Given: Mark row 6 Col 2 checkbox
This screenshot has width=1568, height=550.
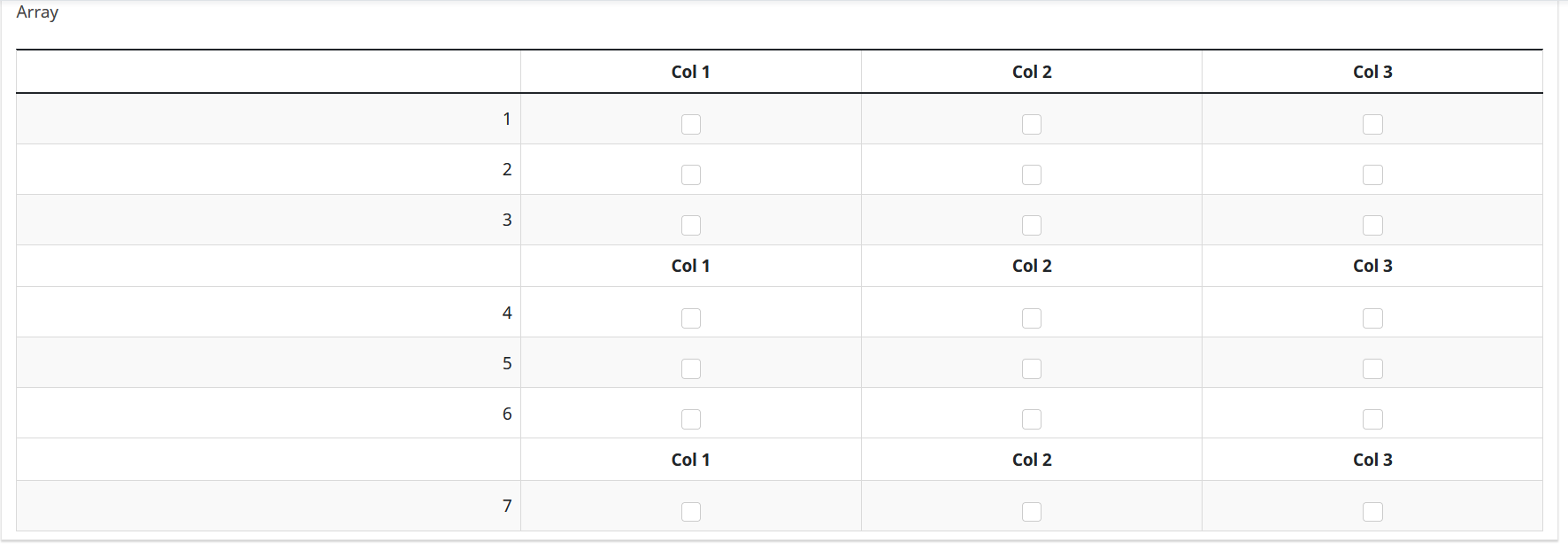Looking at the screenshot, I should click(1032, 419).
